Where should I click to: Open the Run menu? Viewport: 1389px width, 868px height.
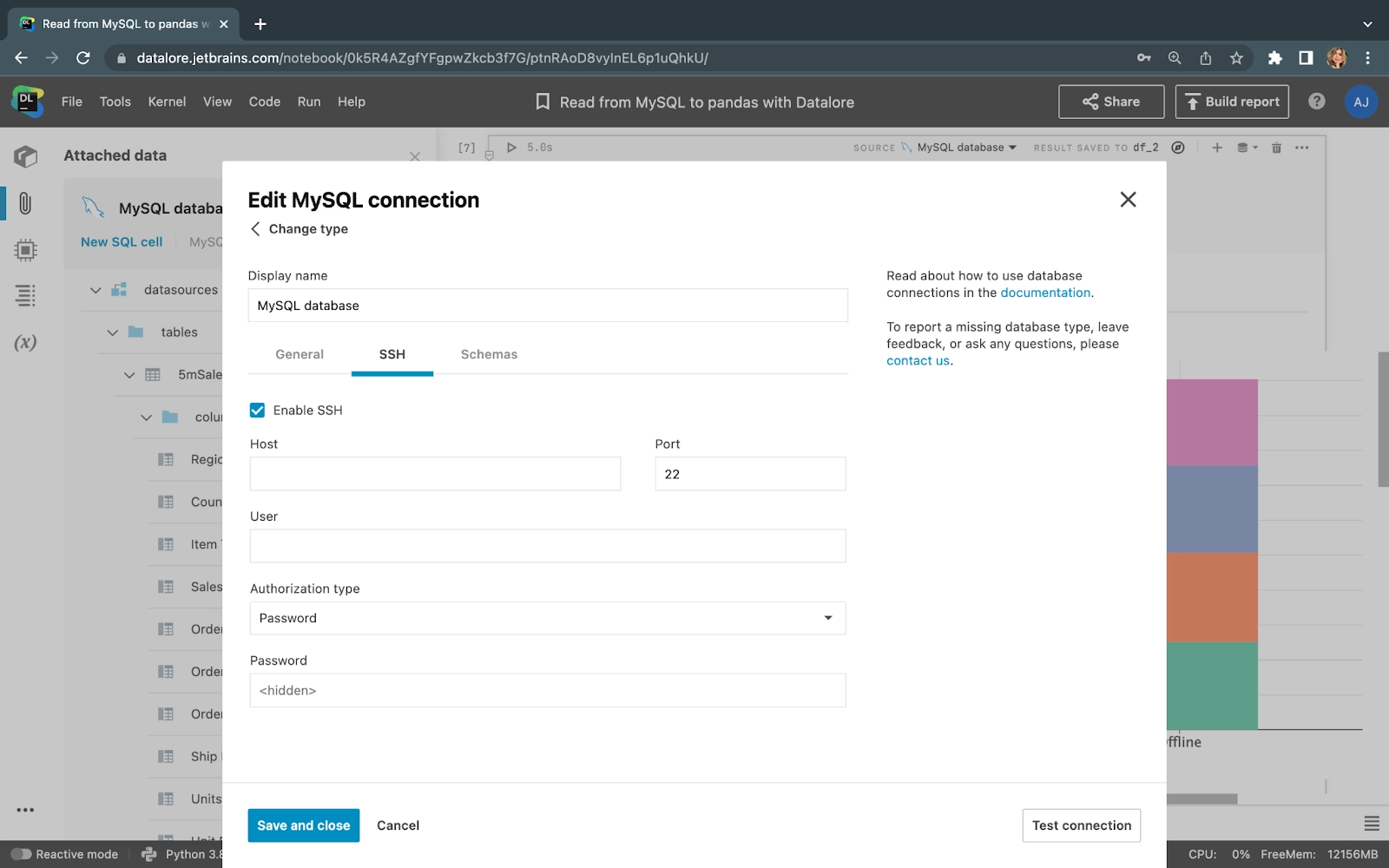[309, 102]
